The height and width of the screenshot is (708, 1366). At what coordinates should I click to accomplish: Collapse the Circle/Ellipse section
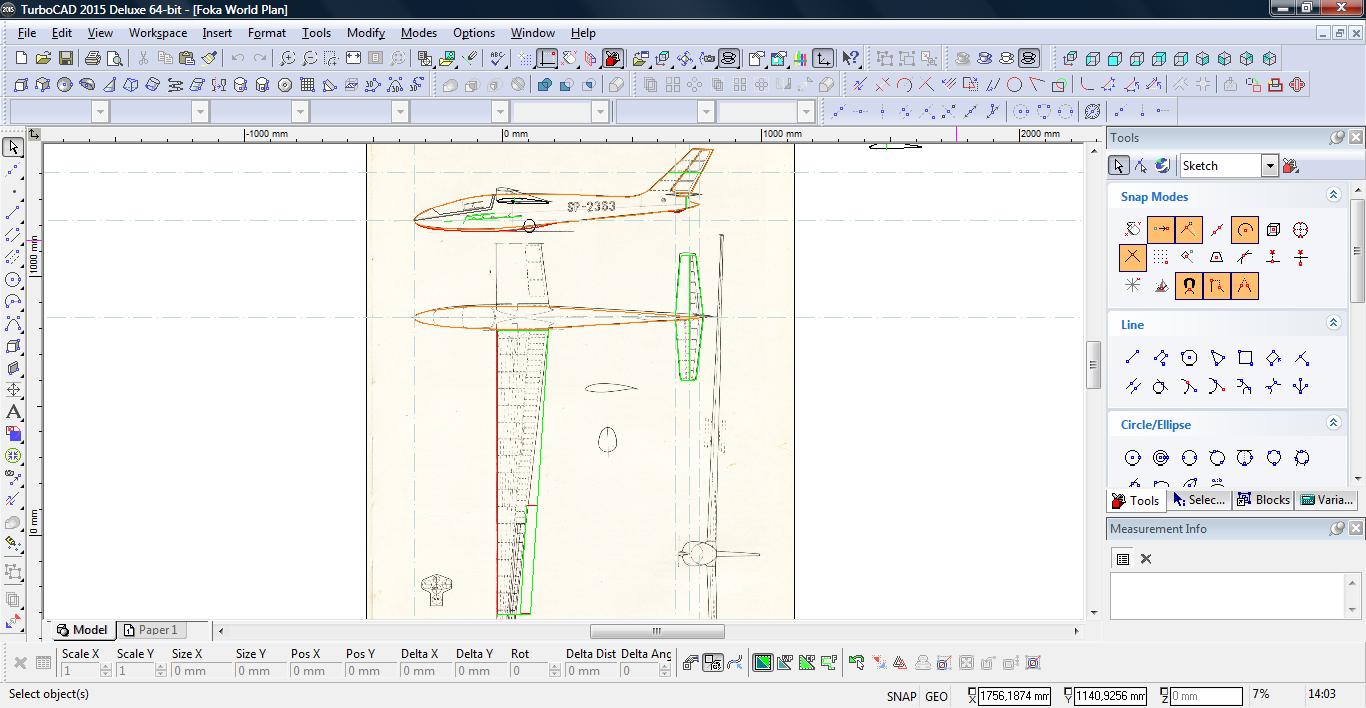click(x=1332, y=424)
